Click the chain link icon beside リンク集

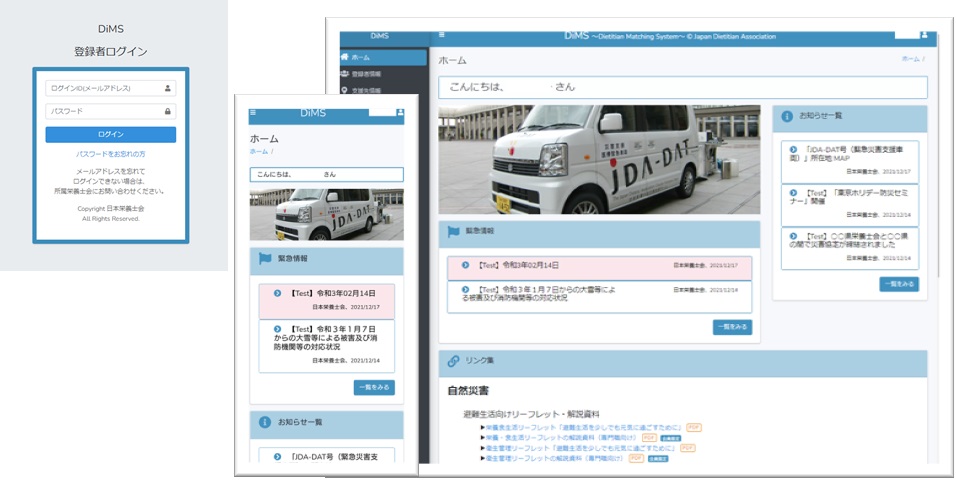[x=453, y=360]
